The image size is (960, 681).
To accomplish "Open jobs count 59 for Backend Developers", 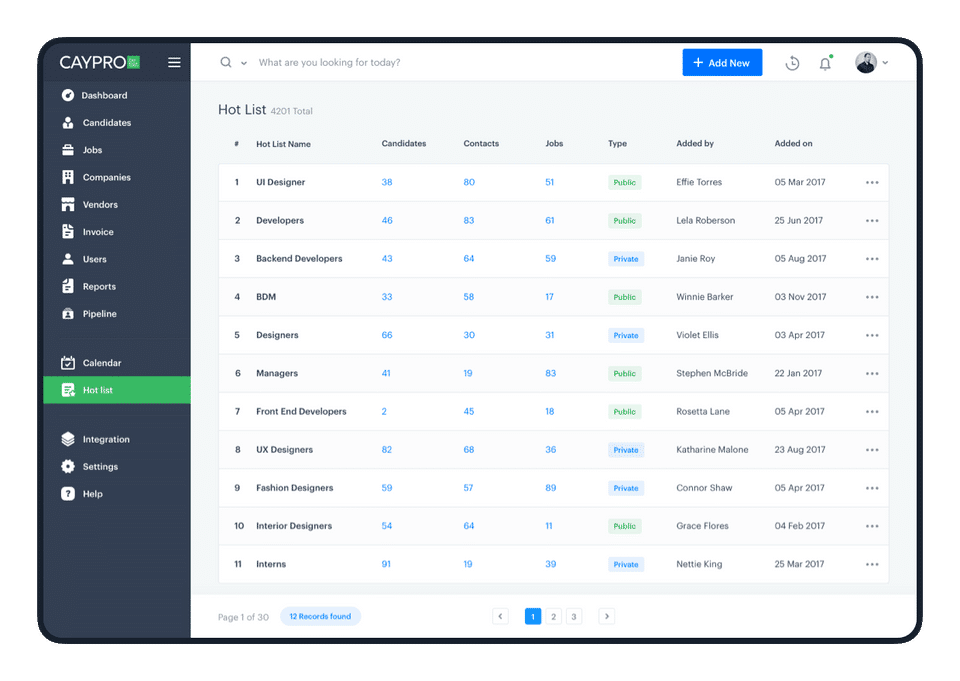I will (550, 258).
